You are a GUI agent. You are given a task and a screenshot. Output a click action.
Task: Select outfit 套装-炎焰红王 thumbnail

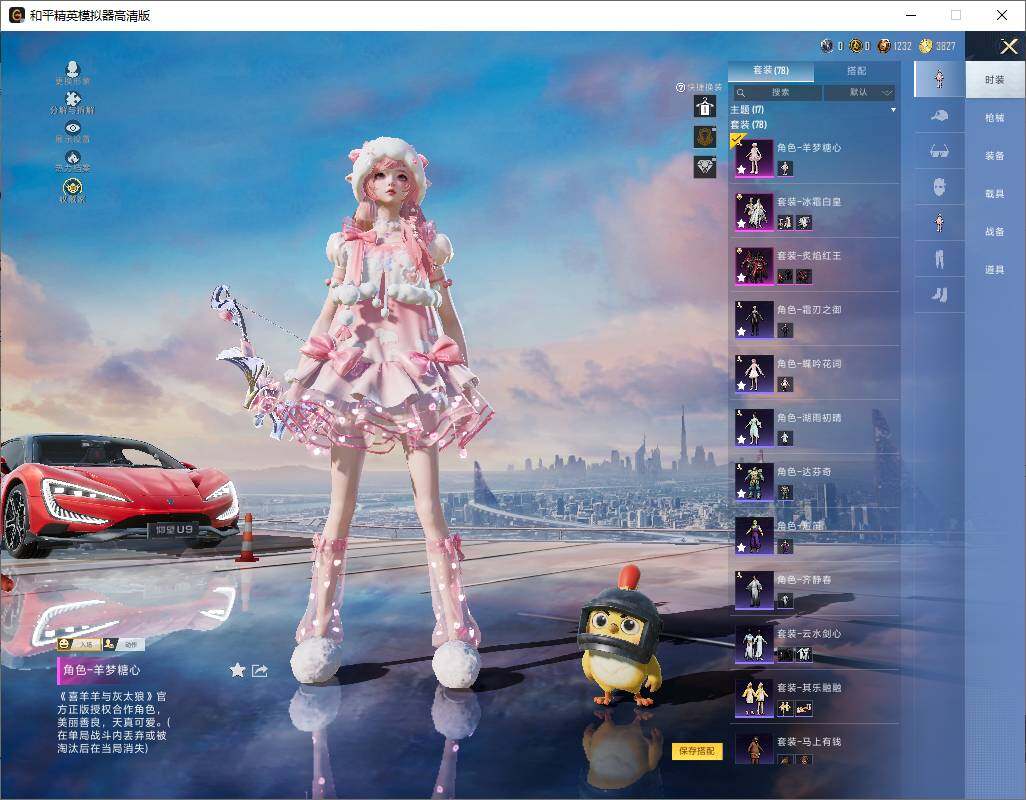click(x=754, y=266)
